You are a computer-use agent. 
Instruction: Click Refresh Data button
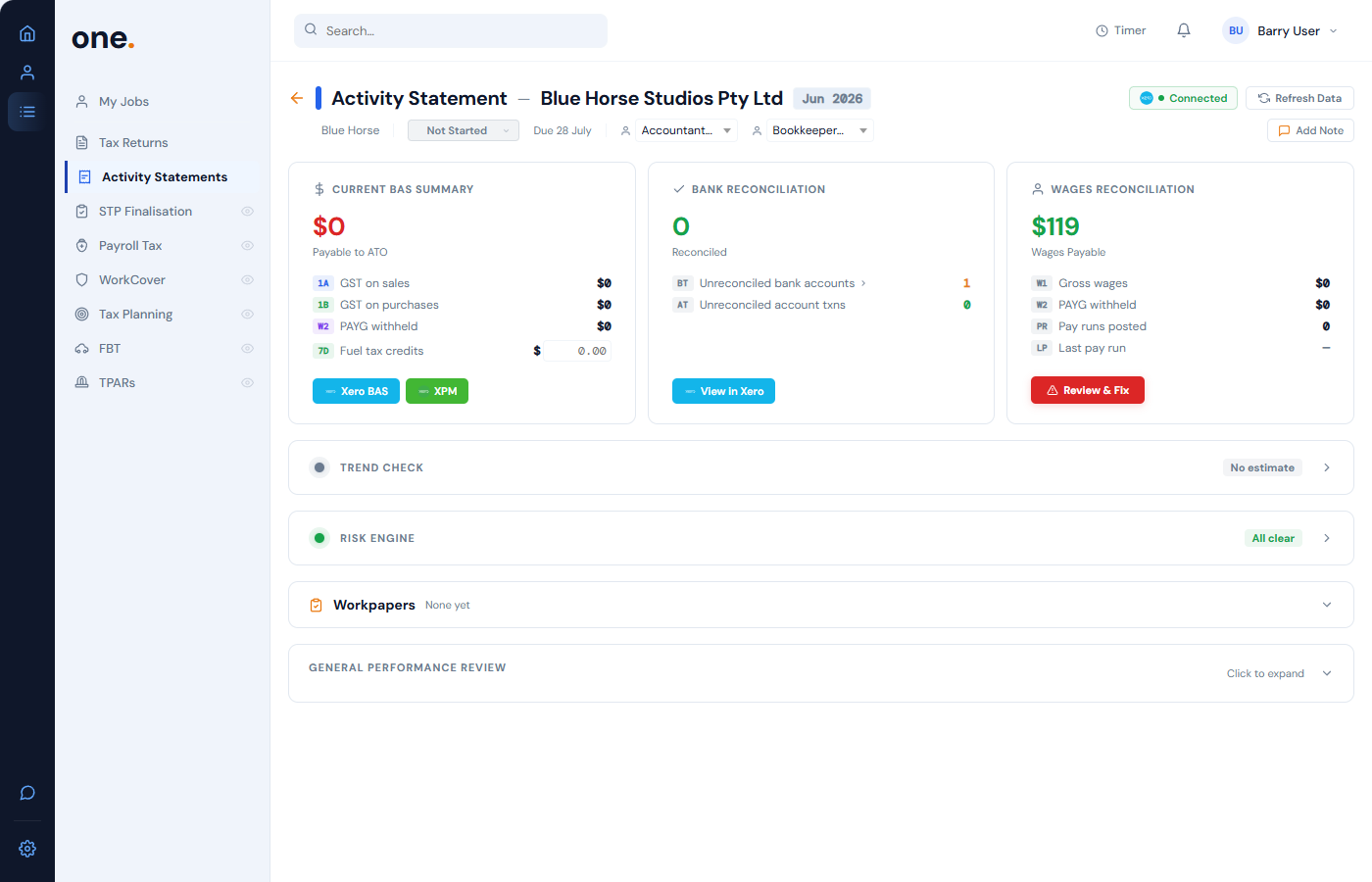(x=1299, y=98)
